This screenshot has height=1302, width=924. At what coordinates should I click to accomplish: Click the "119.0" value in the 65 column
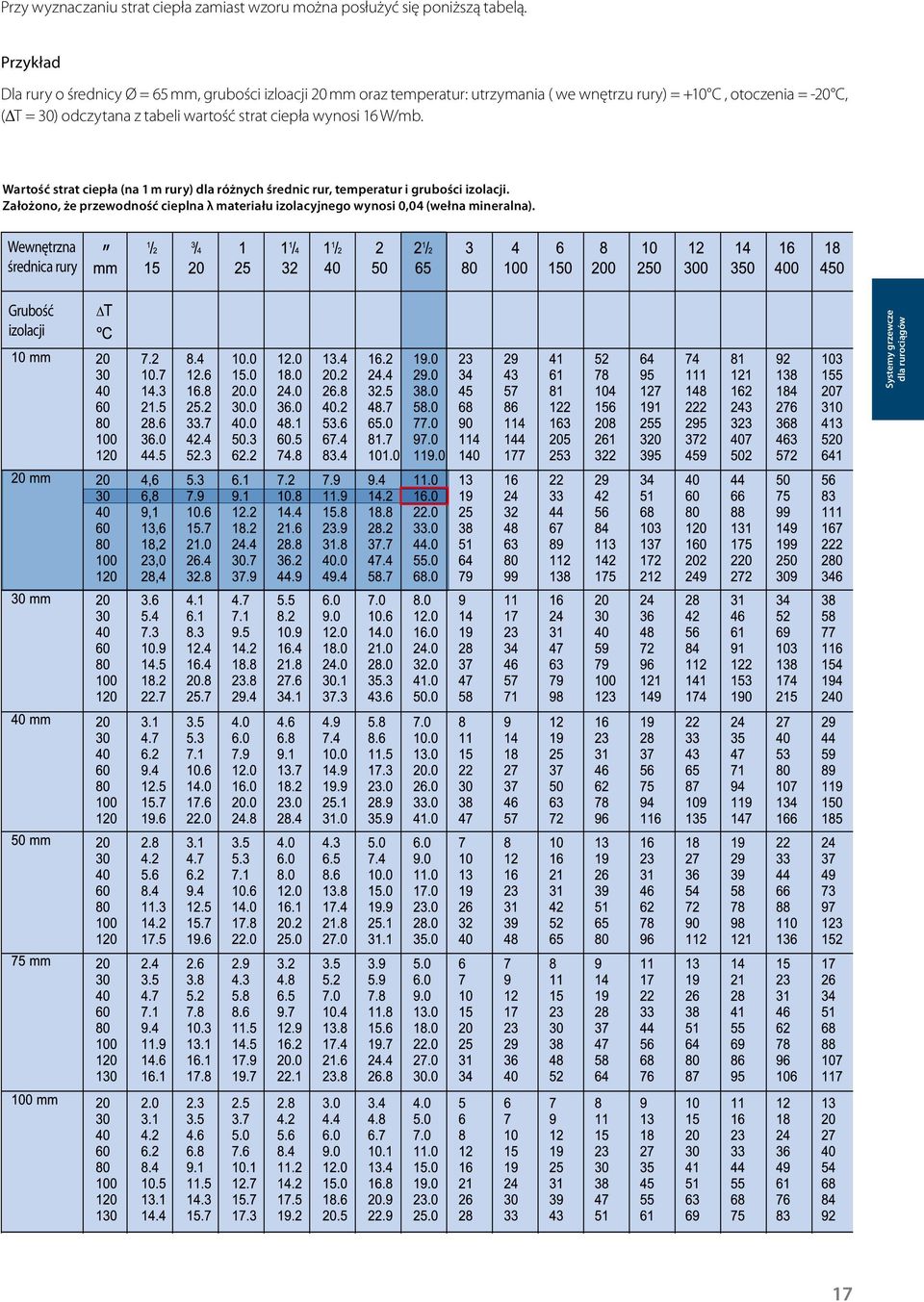pyautogui.click(x=429, y=456)
